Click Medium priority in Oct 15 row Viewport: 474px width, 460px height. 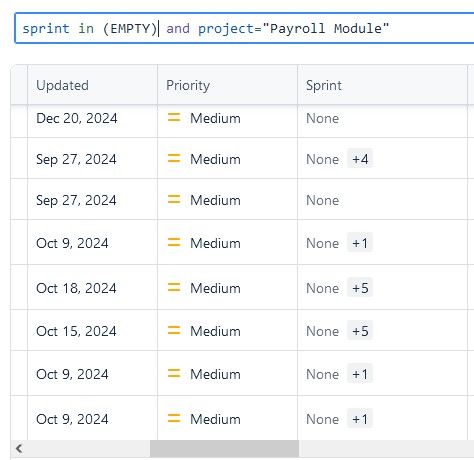[215, 331]
